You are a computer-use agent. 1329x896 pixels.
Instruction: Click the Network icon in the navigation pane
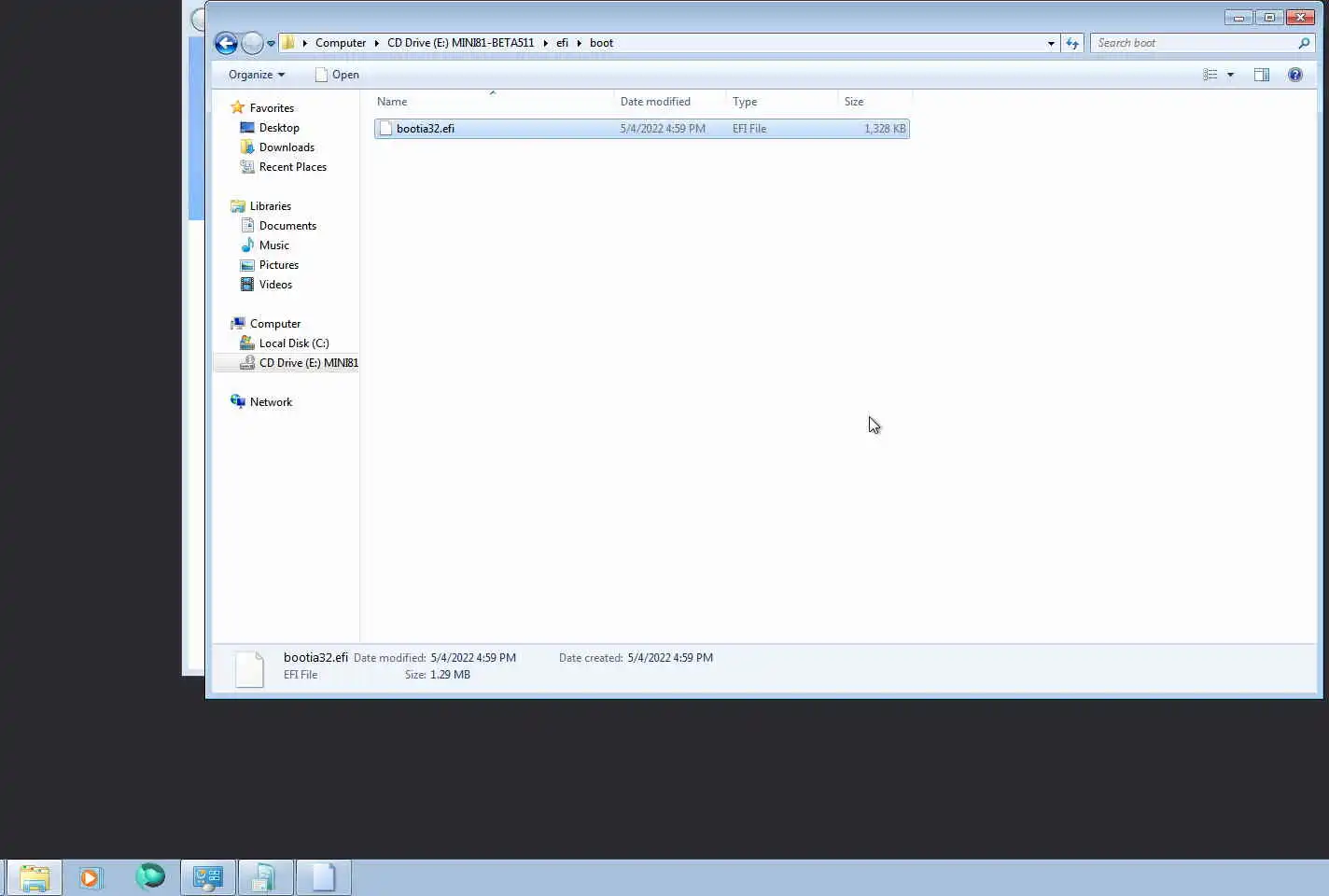pos(238,401)
